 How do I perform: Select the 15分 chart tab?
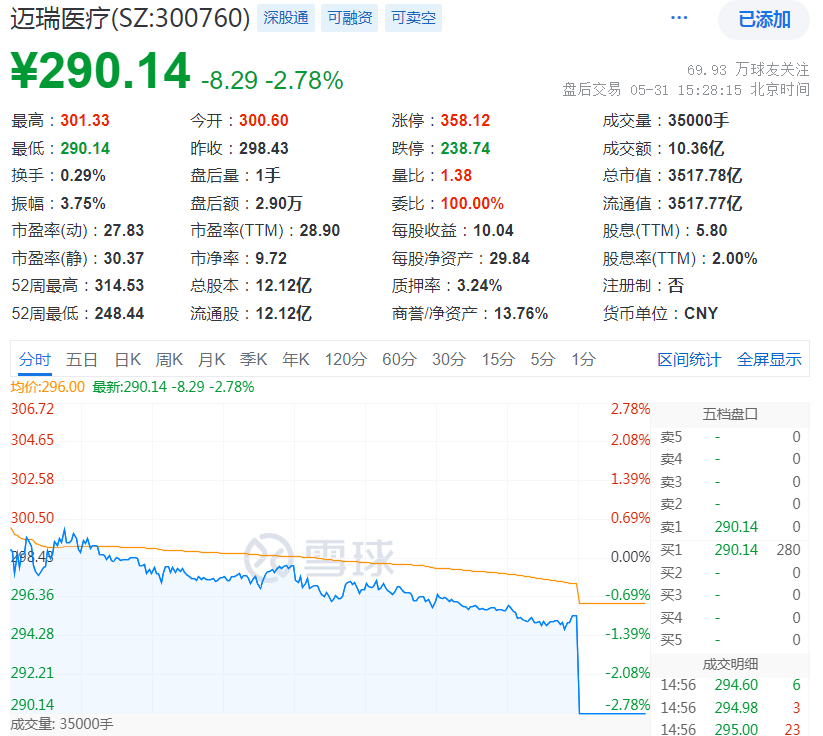(499, 360)
